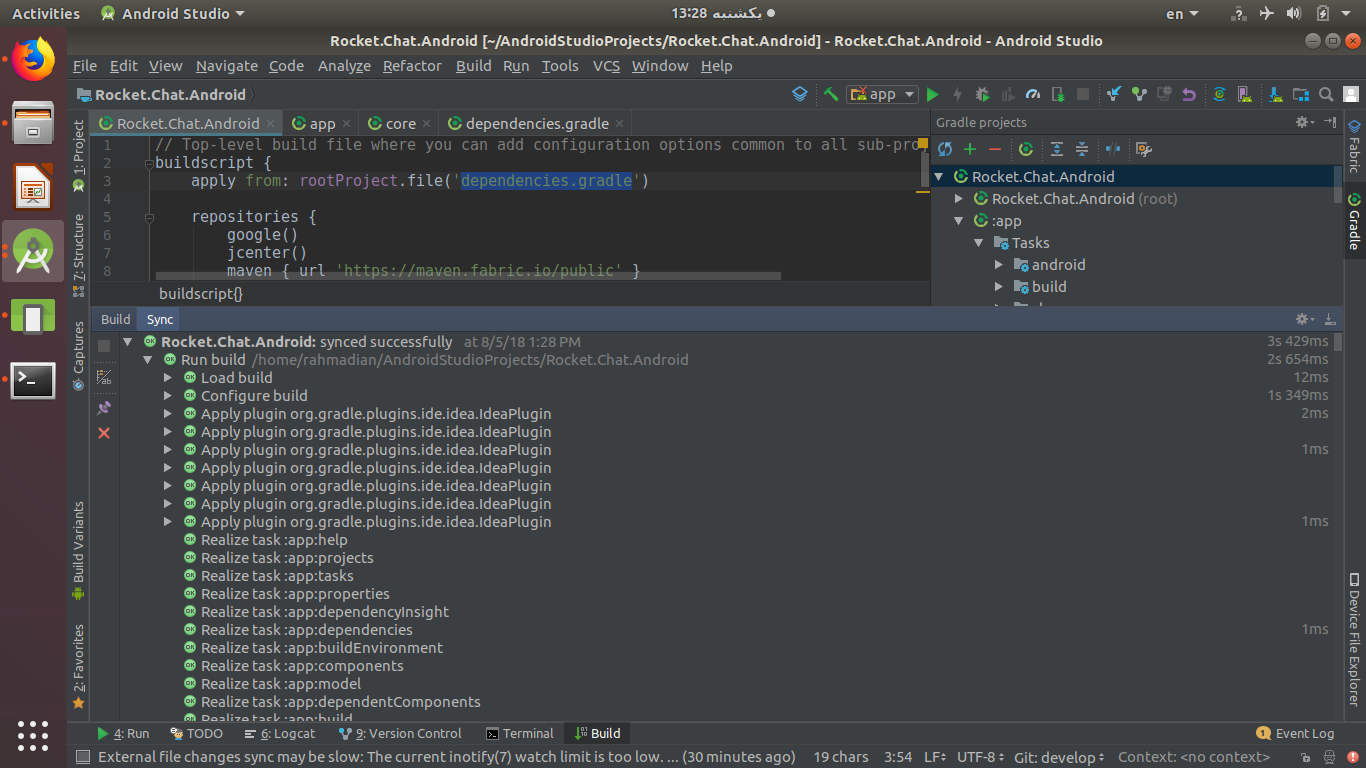This screenshot has width=1366, height=768.
Task: Expand all in Gradle projects panel
Action: 1057,149
